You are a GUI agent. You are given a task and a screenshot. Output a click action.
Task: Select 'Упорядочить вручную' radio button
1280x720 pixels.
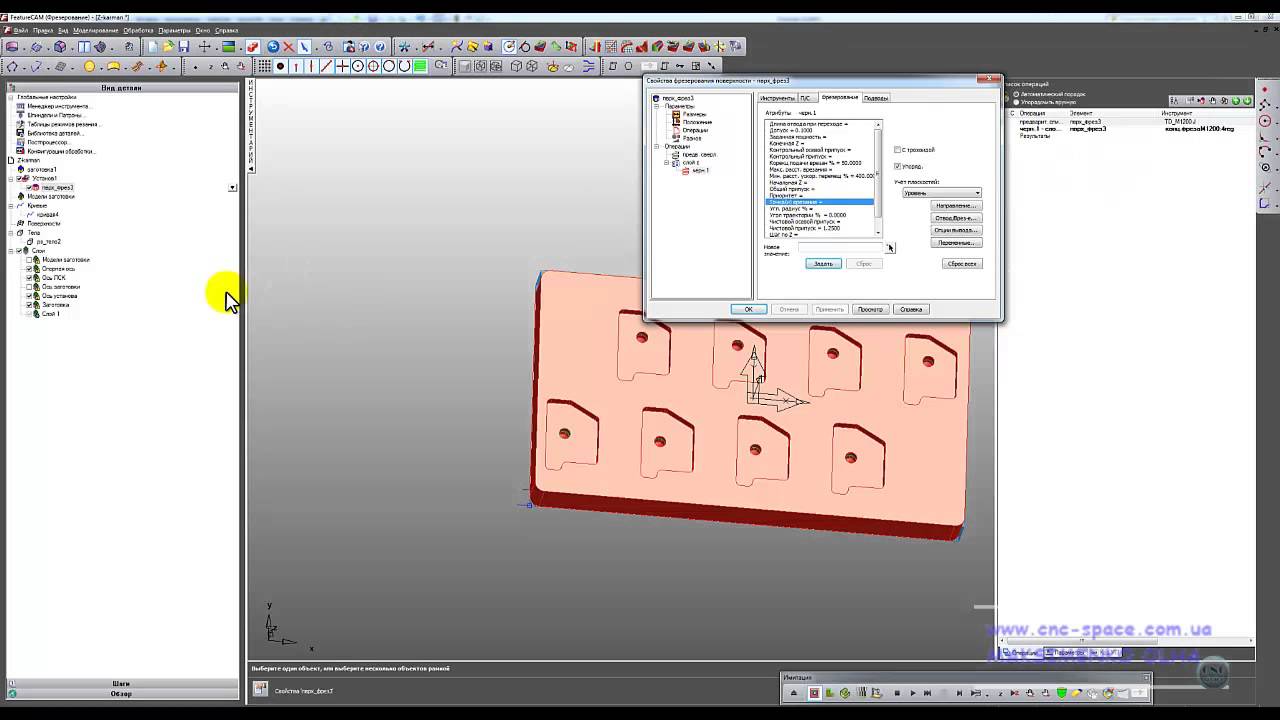(x=1016, y=102)
